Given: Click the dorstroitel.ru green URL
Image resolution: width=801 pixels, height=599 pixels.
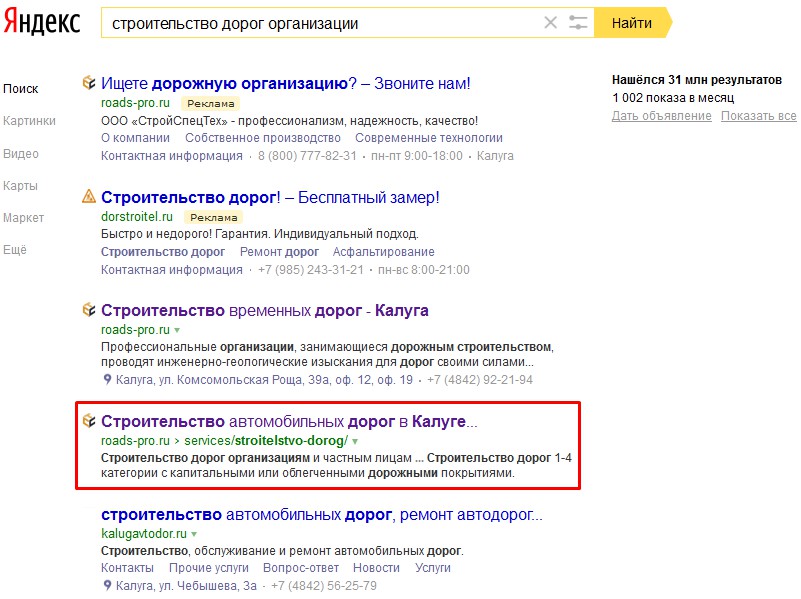Looking at the screenshot, I should click(137, 217).
